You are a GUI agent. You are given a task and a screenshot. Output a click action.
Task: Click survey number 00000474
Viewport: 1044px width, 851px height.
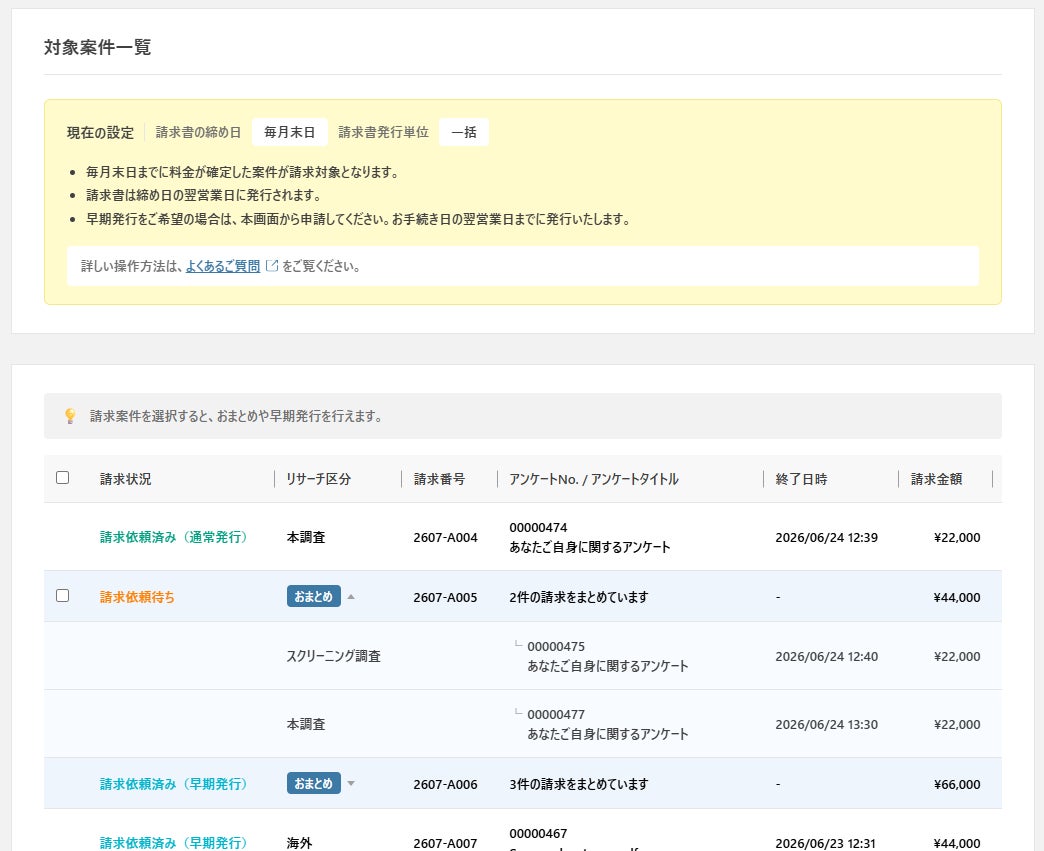point(539,527)
